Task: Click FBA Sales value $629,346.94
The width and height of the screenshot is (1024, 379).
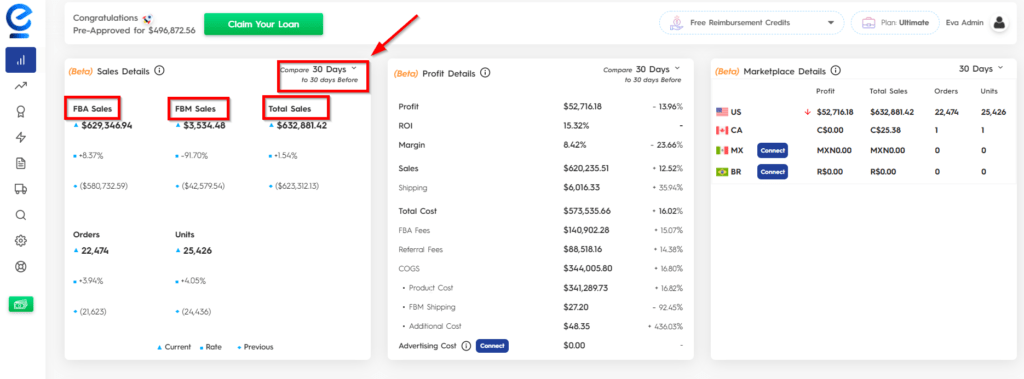Action: 106,125
